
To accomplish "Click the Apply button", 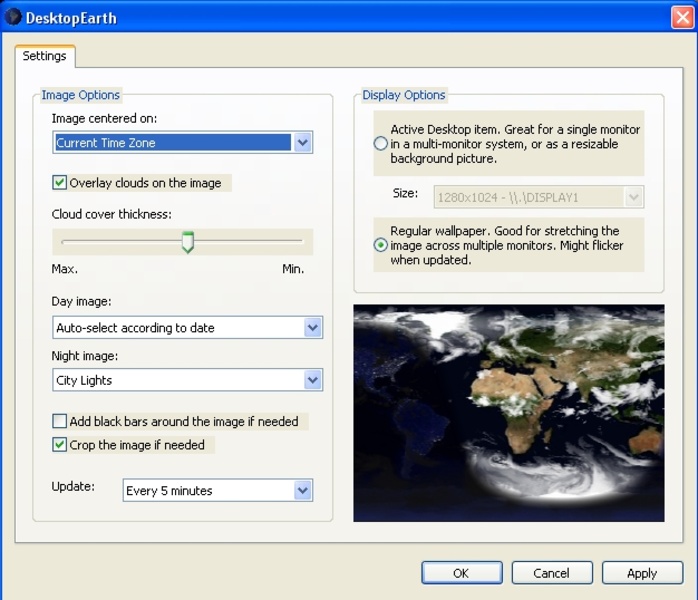I will 642,573.
